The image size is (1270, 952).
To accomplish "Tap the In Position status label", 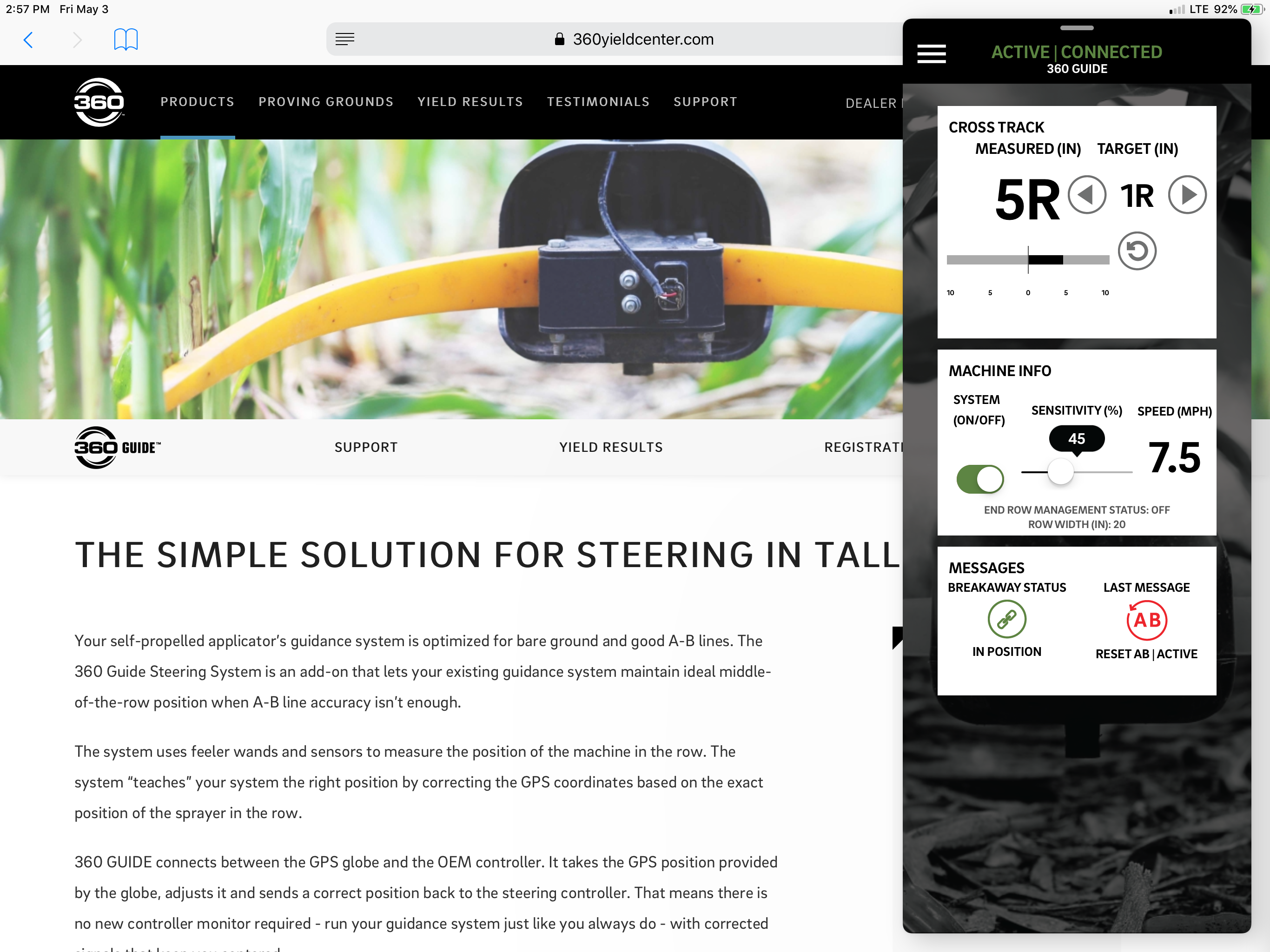I will pos(1006,652).
